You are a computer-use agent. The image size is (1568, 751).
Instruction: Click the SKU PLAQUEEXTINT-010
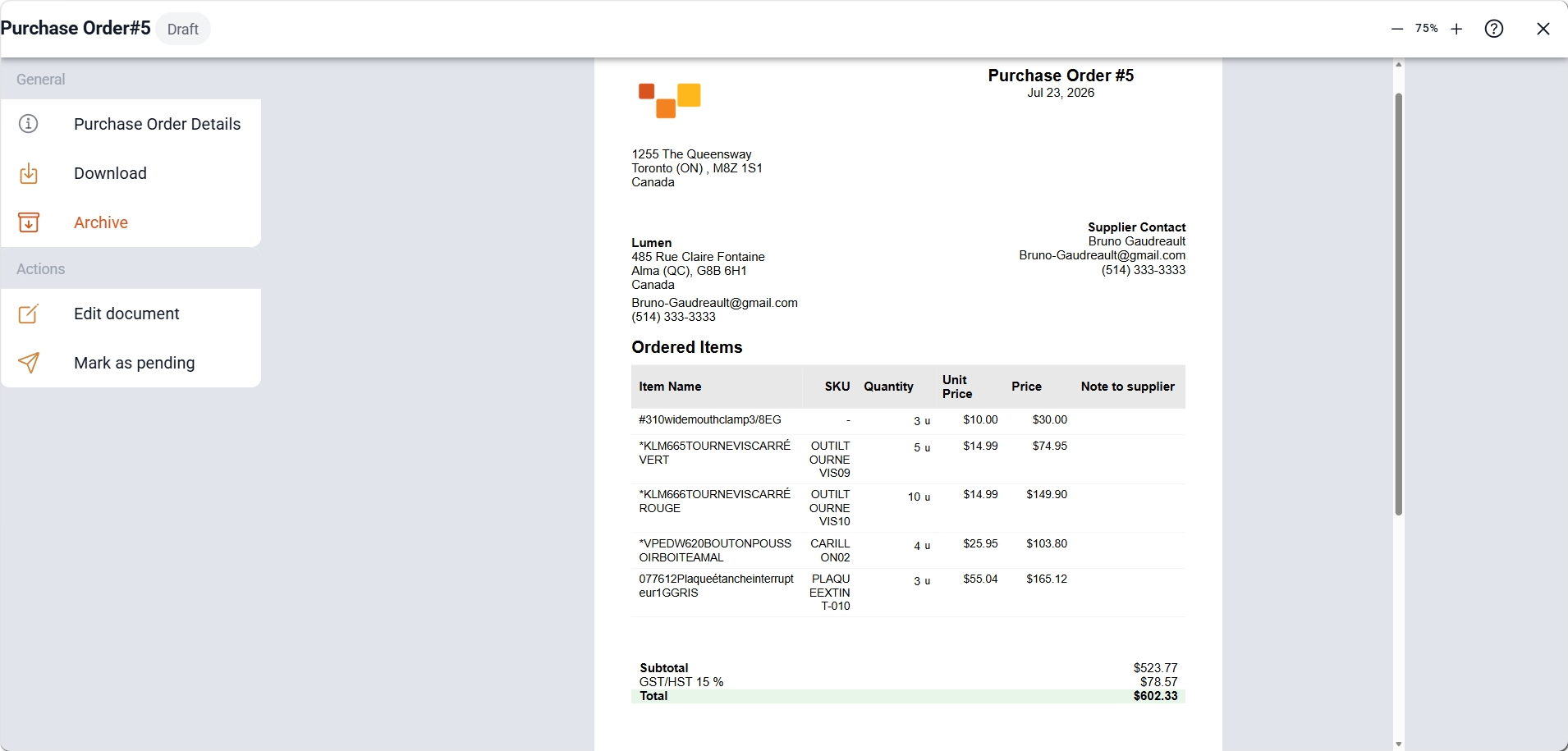tap(830, 593)
